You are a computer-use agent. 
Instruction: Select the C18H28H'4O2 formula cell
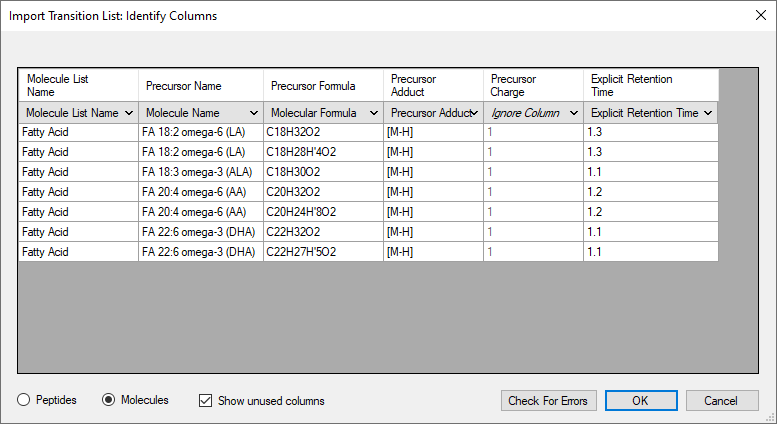tap(324, 152)
